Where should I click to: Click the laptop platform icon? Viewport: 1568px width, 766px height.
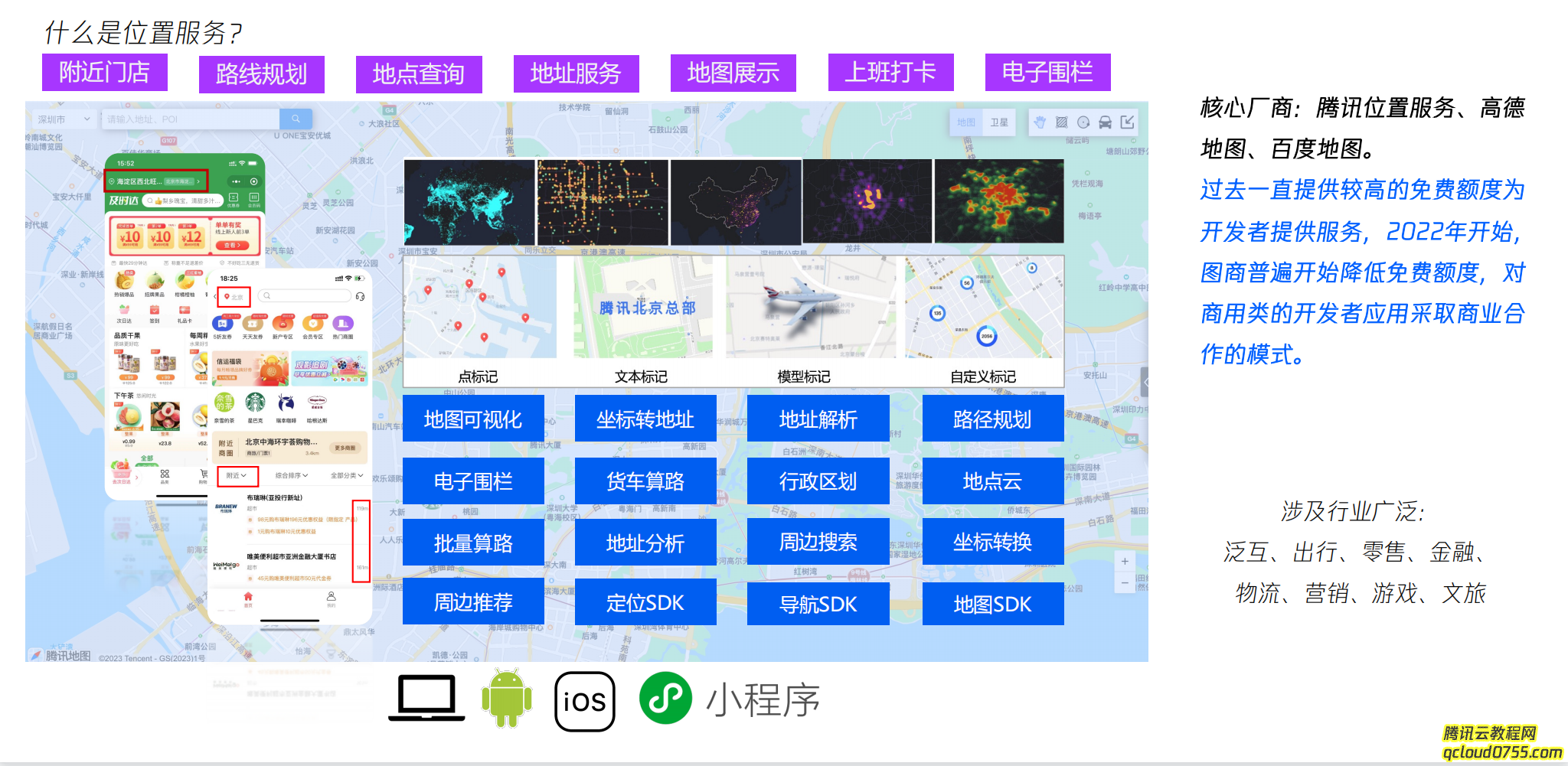[426, 698]
